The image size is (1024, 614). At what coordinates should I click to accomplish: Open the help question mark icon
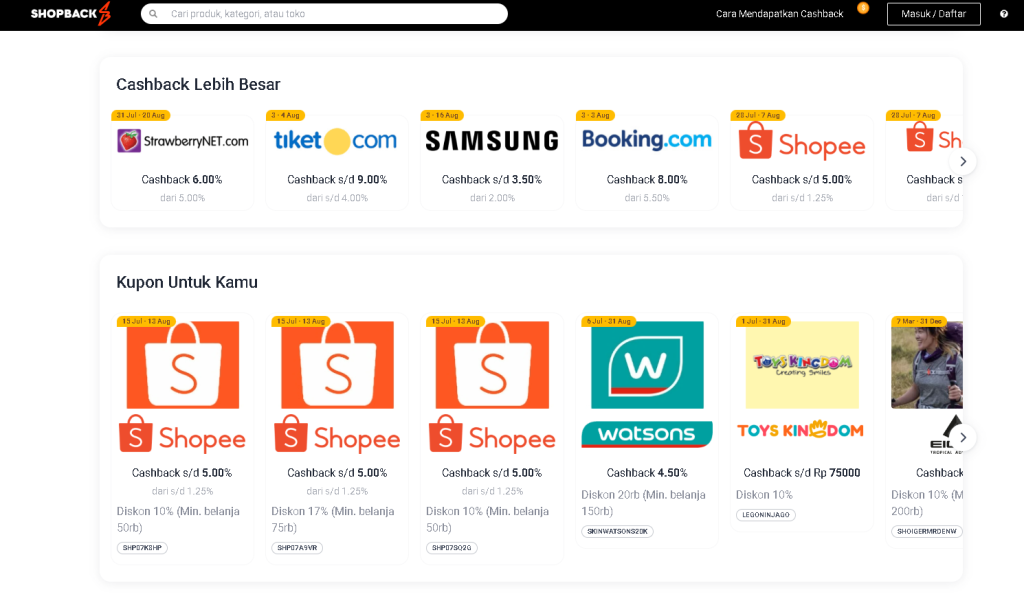[x=1004, y=14]
